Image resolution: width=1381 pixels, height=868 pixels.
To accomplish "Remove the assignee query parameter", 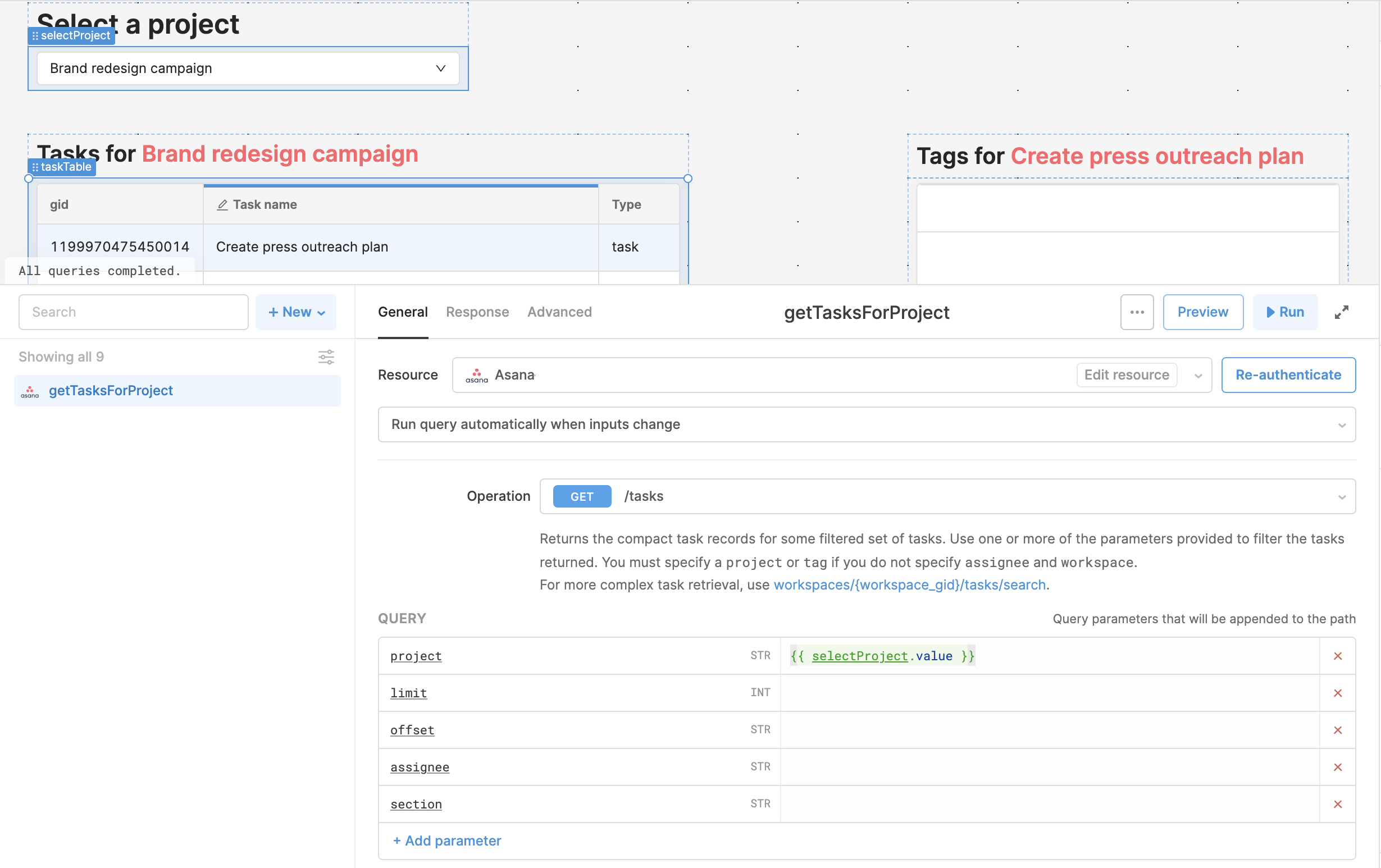I will point(1337,767).
